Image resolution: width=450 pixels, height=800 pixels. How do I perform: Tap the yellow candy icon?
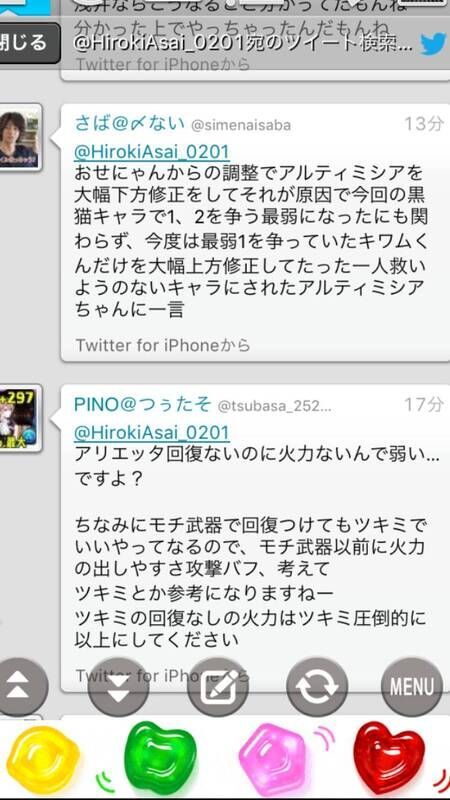(43, 759)
